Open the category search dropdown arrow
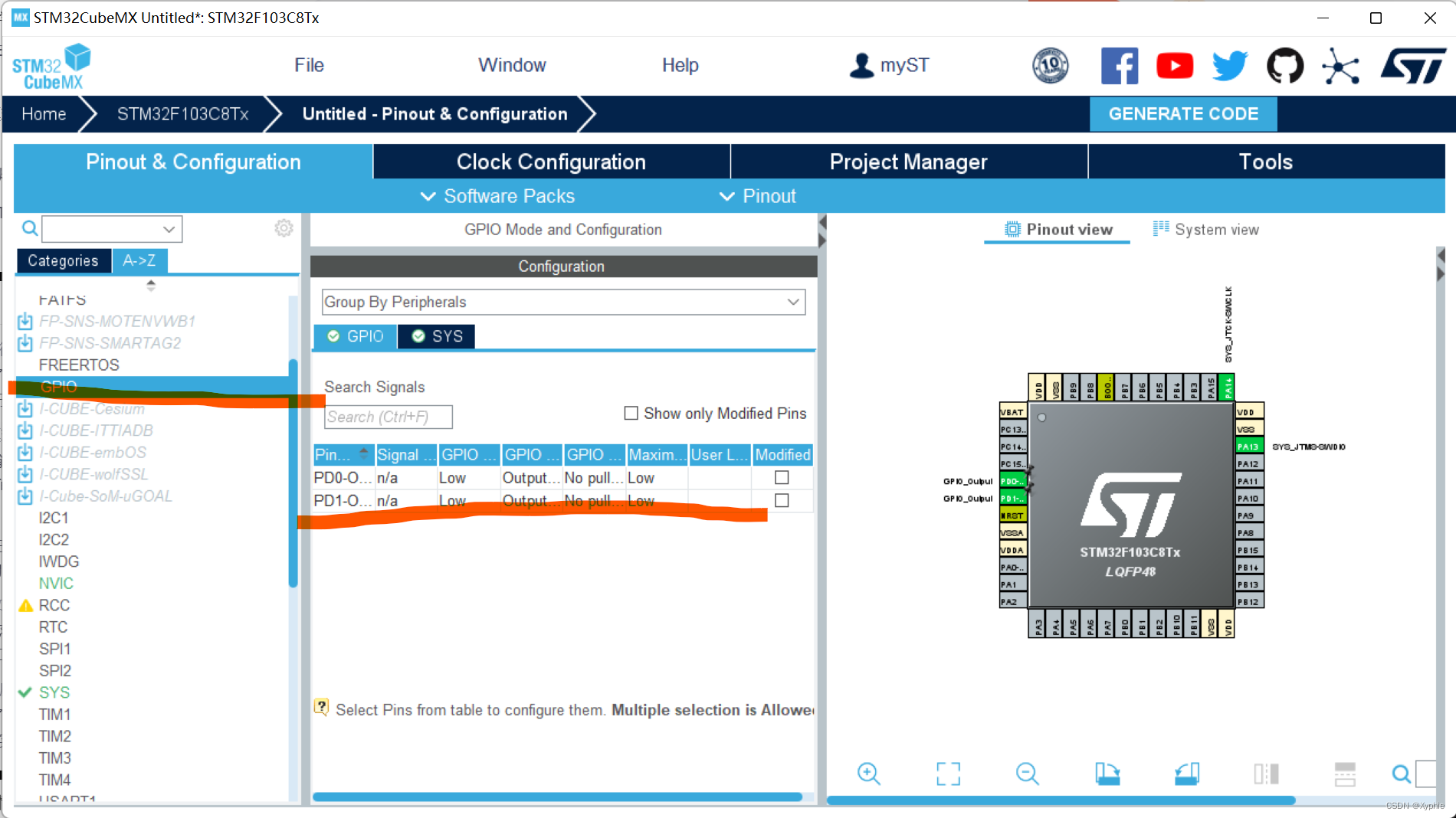 (x=169, y=228)
